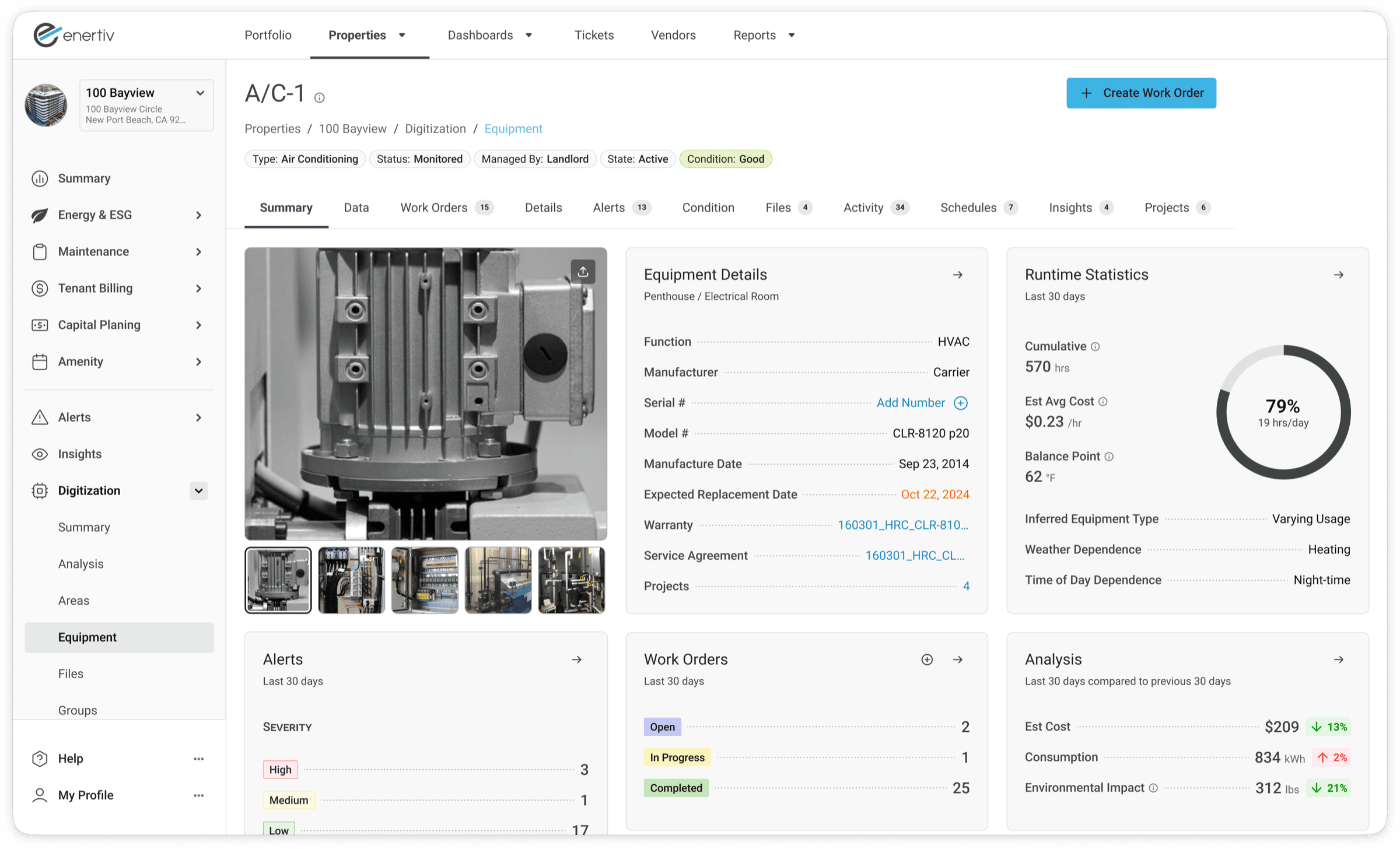
Task: Switch to the Schedules tab
Action: pos(979,208)
